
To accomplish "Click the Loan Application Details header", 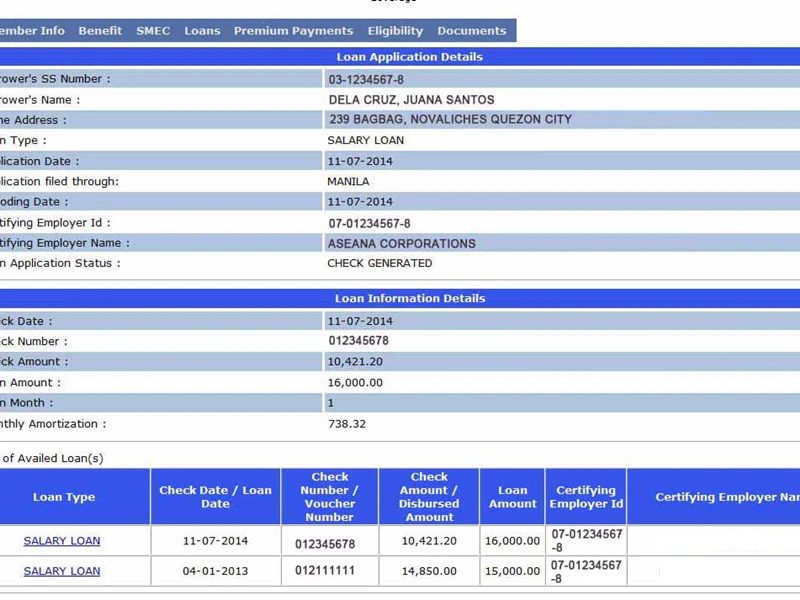I will pyautogui.click(x=409, y=57).
